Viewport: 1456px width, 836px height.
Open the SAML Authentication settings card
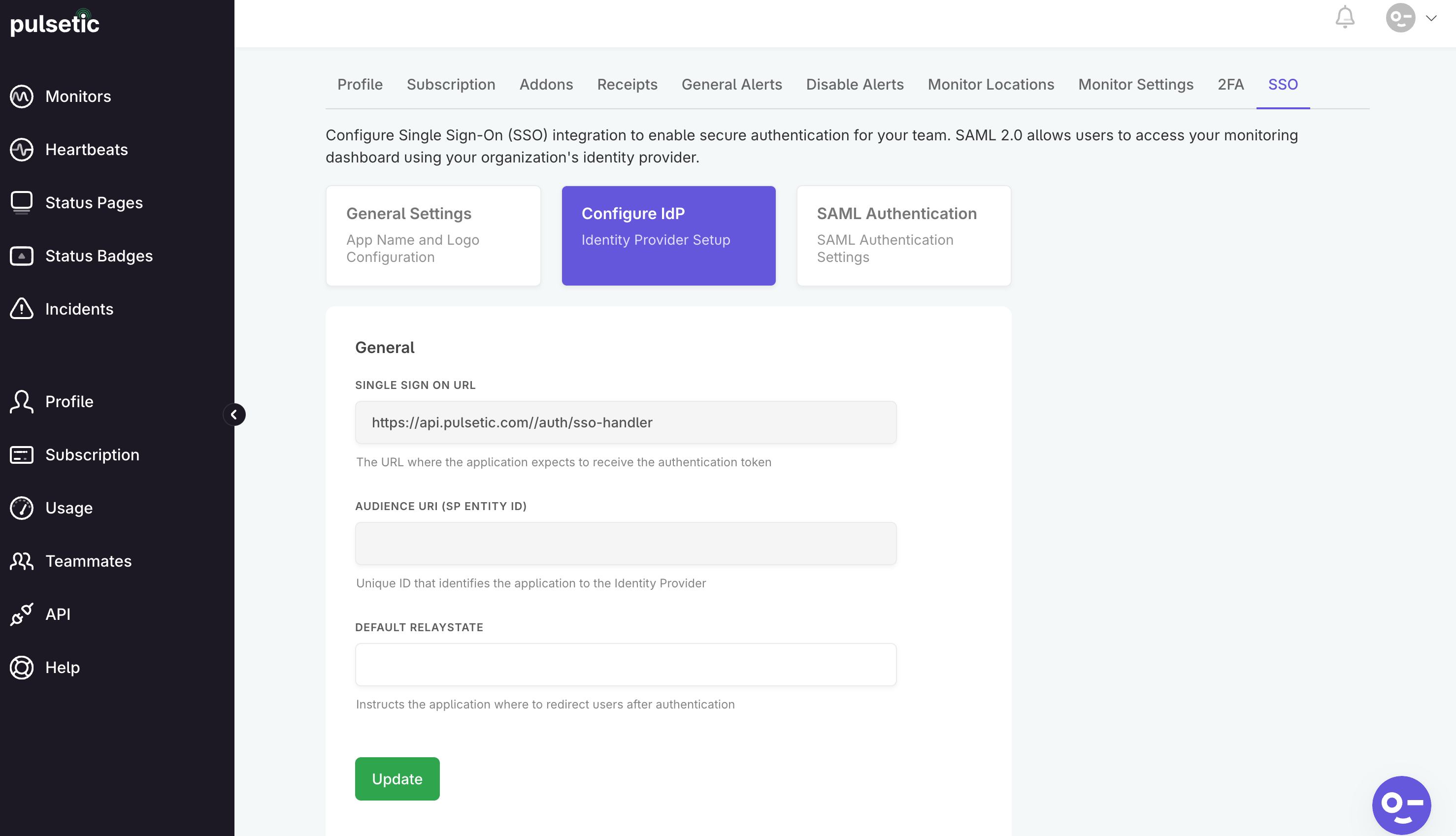(903, 235)
